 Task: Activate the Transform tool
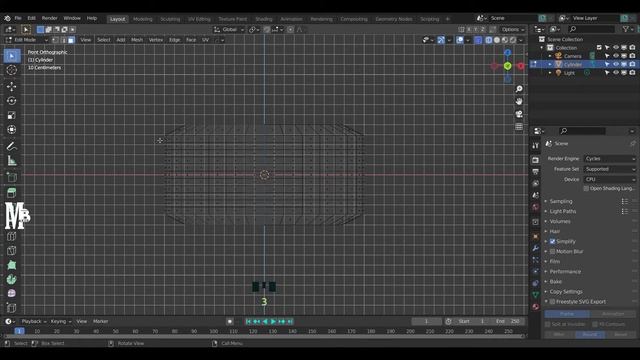(x=12, y=130)
